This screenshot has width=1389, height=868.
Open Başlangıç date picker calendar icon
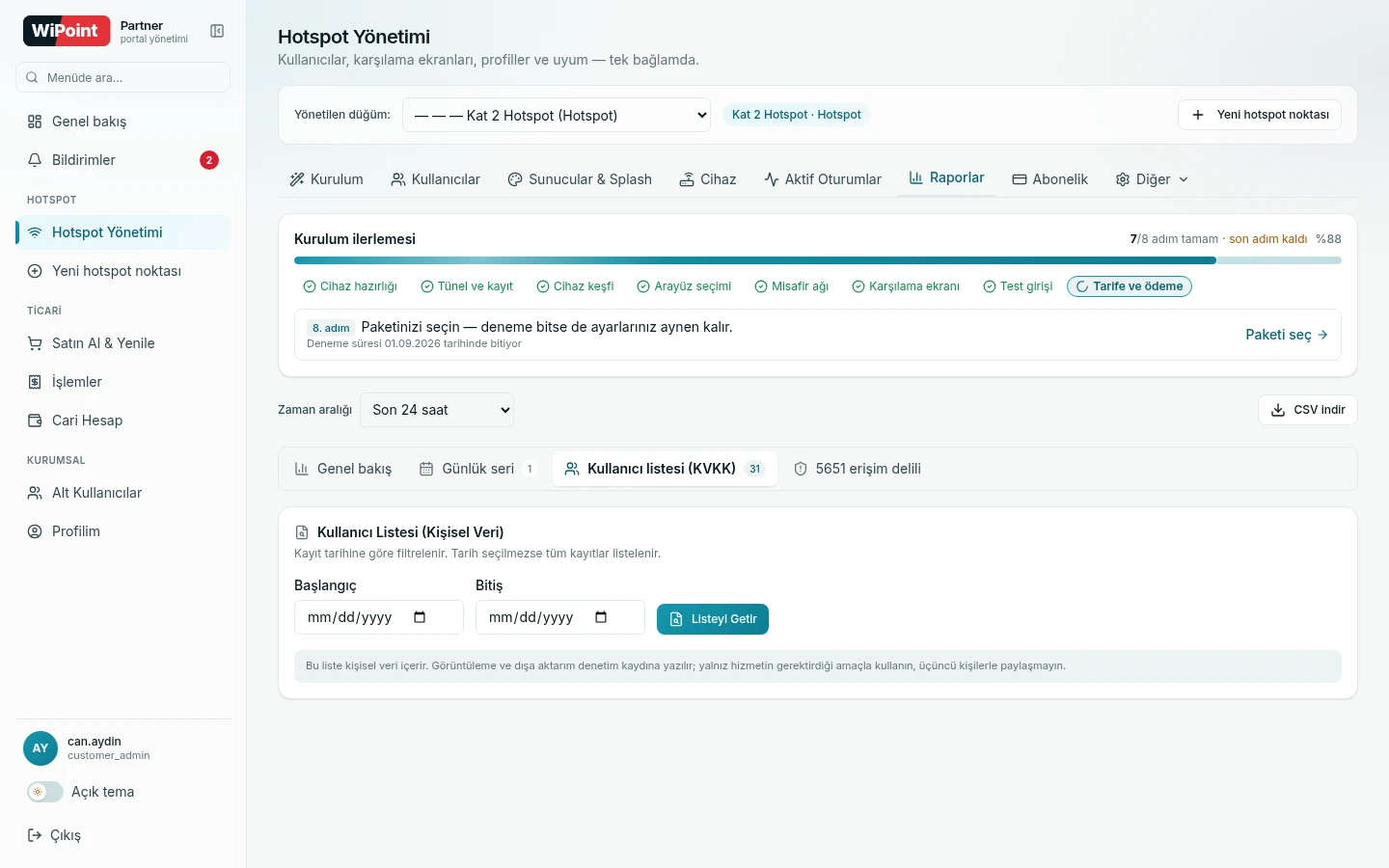420,617
